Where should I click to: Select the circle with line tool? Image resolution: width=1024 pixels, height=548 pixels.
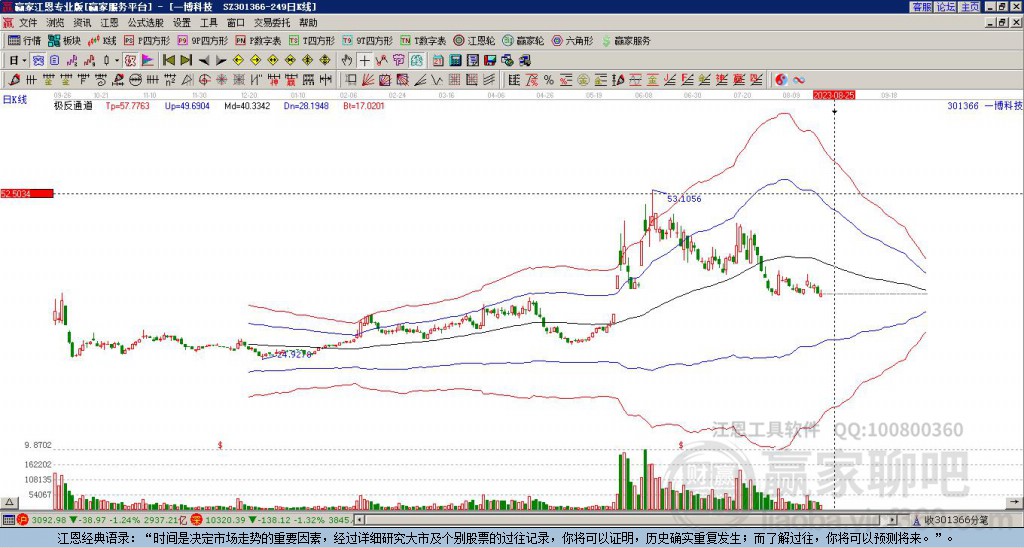coord(135,80)
